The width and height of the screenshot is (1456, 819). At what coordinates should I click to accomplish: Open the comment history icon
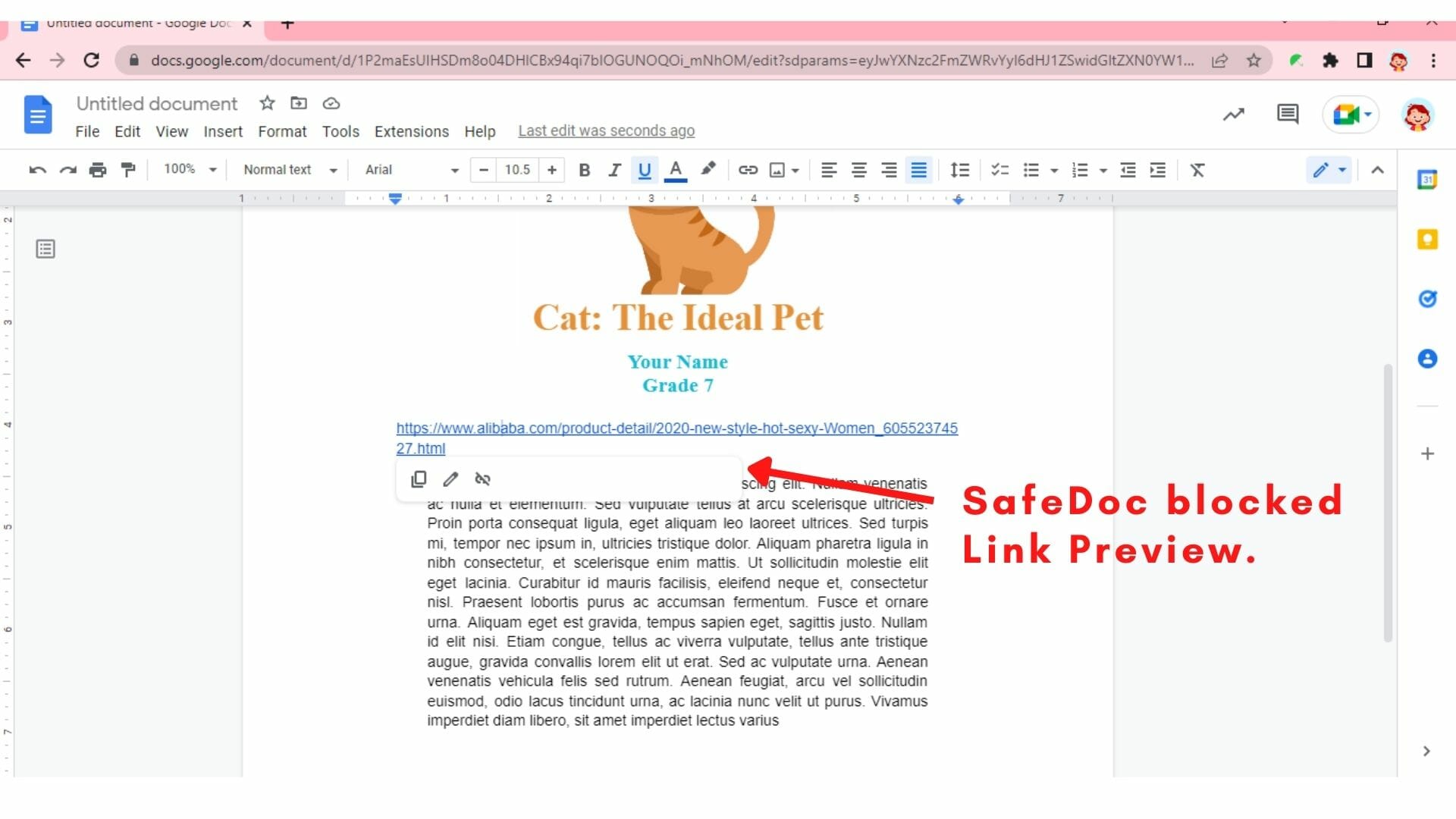1288,115
